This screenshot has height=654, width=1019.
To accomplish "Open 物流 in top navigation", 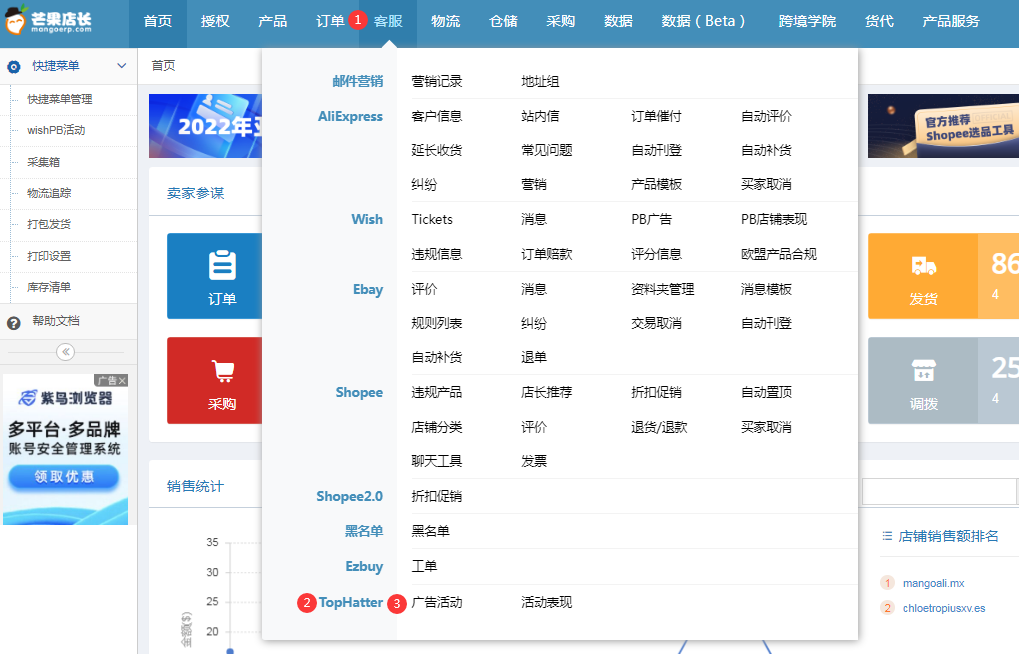I will point(446,21).
